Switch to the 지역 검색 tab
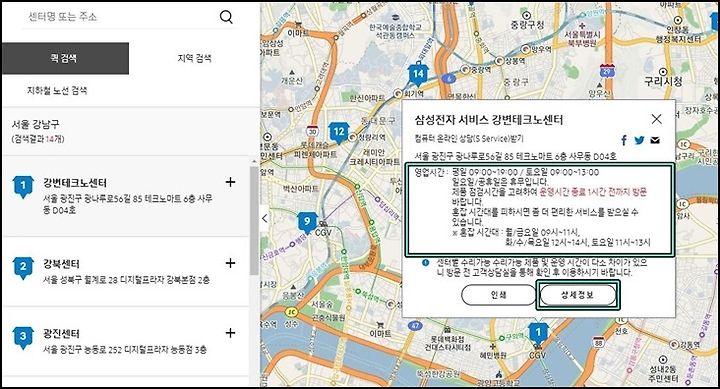The image size is (720, 389). click(x=194, y=58)
